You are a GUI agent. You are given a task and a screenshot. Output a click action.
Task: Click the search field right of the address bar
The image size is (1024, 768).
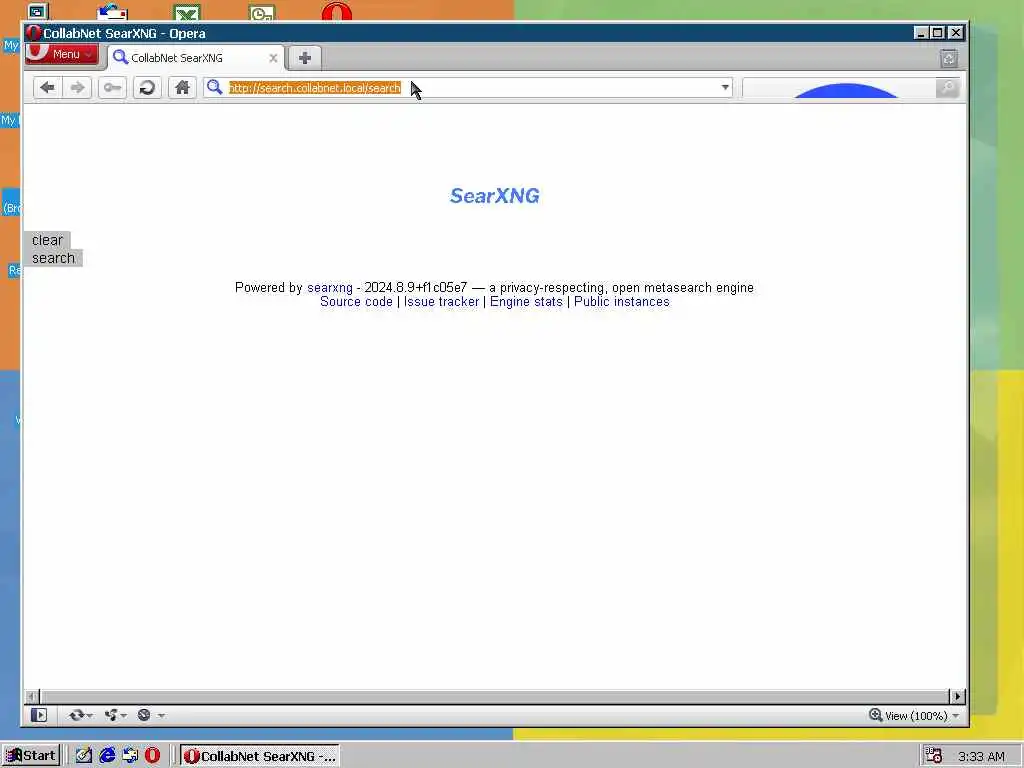[839, 88]
